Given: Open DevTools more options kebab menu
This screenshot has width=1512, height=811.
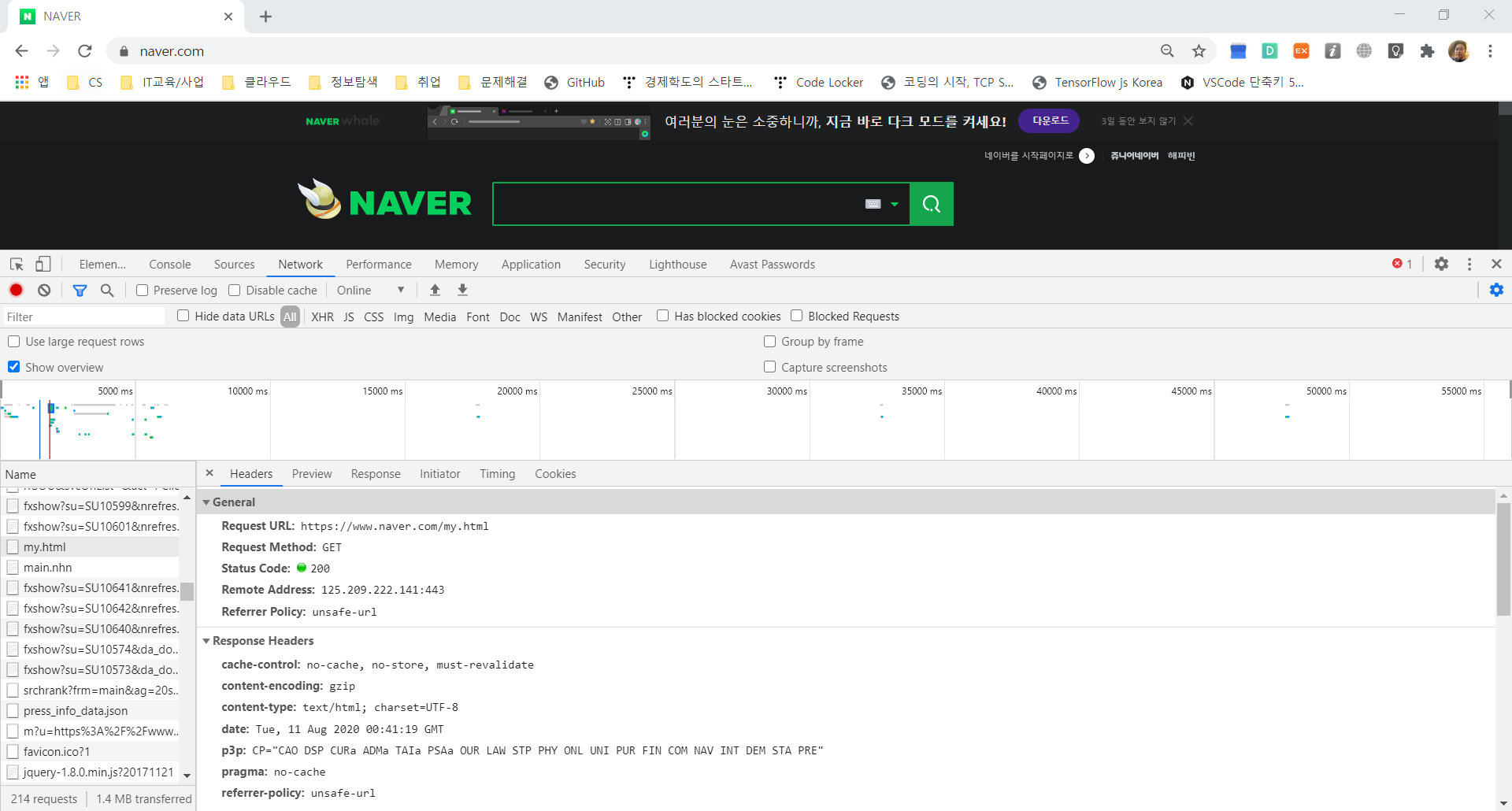Looking at the screenshot, I should pos(1469,264).
